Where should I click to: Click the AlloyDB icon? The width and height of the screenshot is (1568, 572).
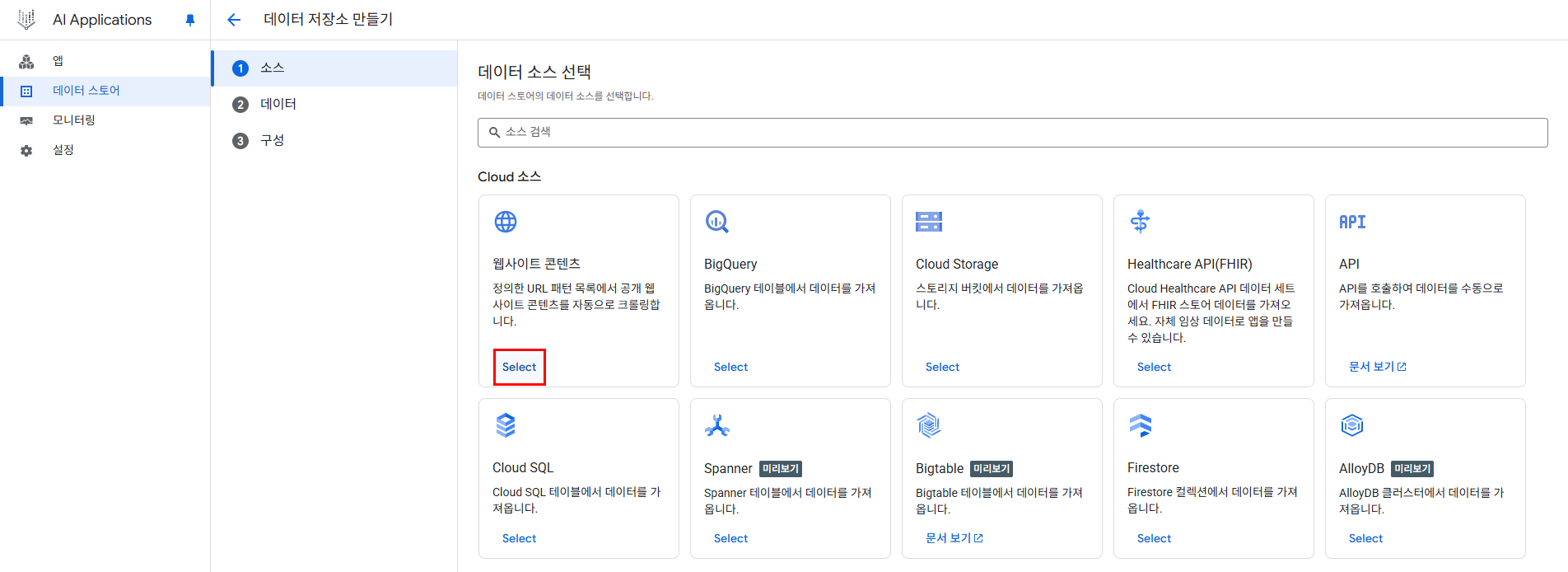1352,425
